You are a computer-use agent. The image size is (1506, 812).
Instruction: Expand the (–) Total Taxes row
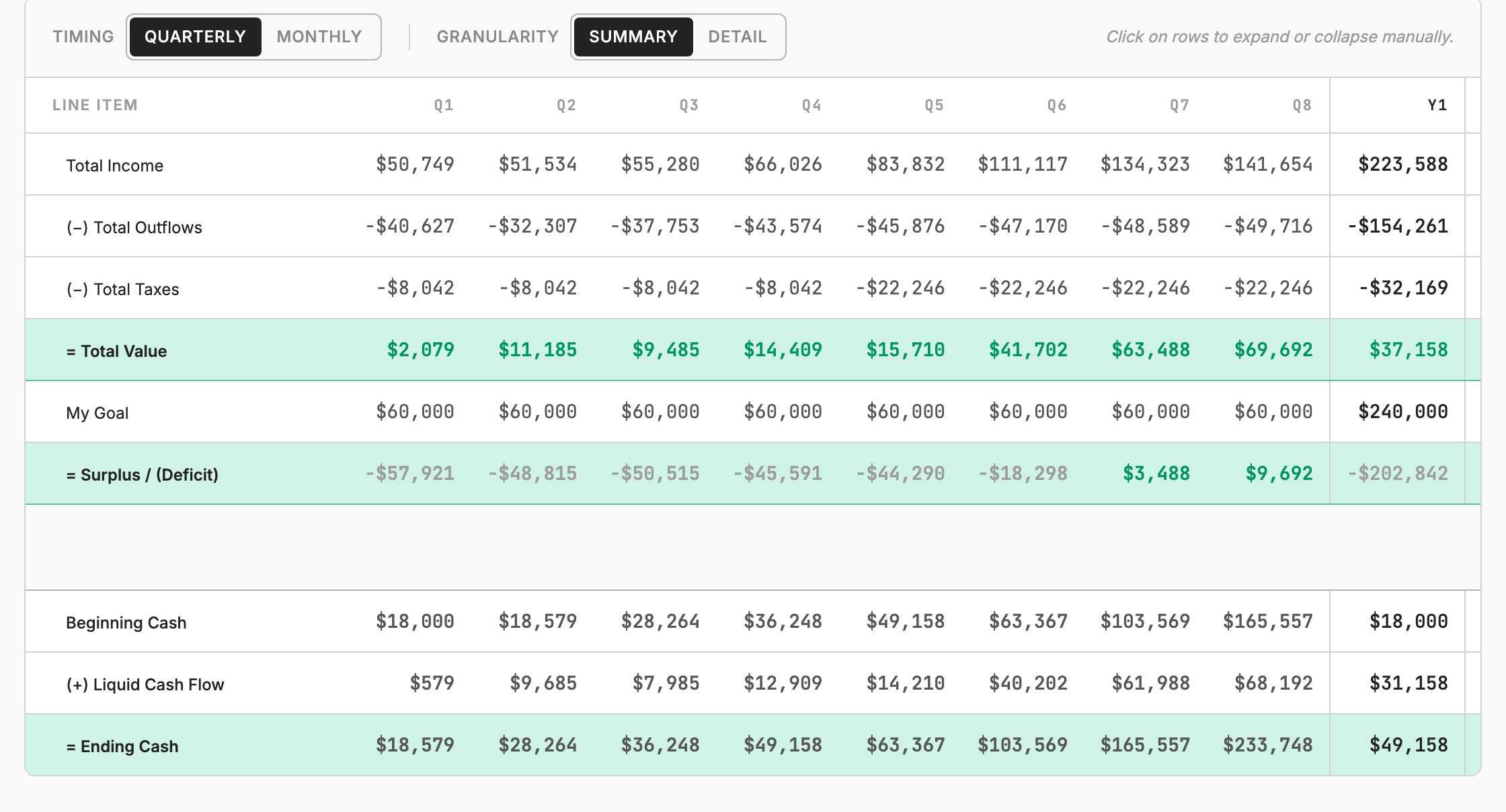click(x=753, y=288)
